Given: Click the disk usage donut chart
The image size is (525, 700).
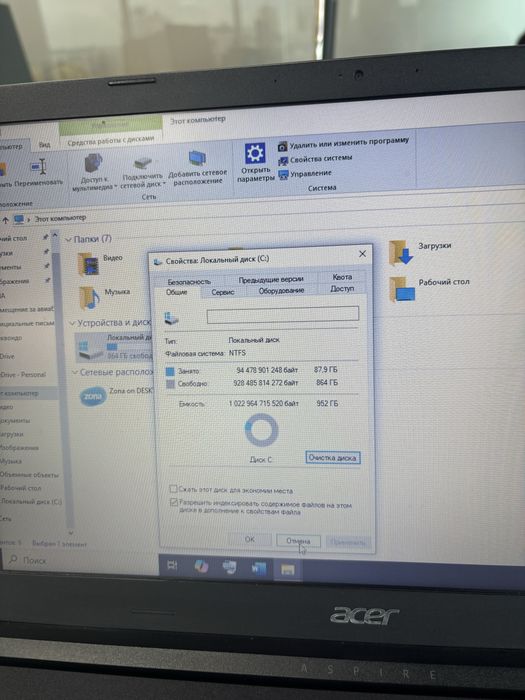Looking at the screenshot, I should coord(261,430).
